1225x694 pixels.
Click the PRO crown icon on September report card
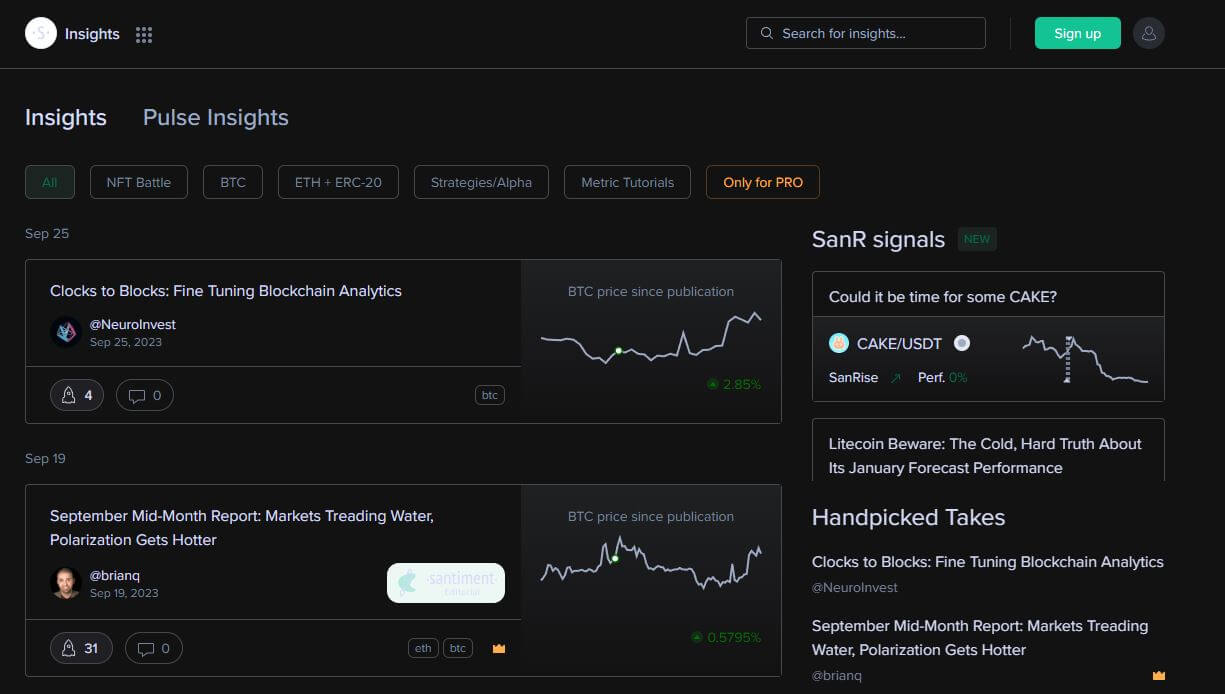point(499,648)
